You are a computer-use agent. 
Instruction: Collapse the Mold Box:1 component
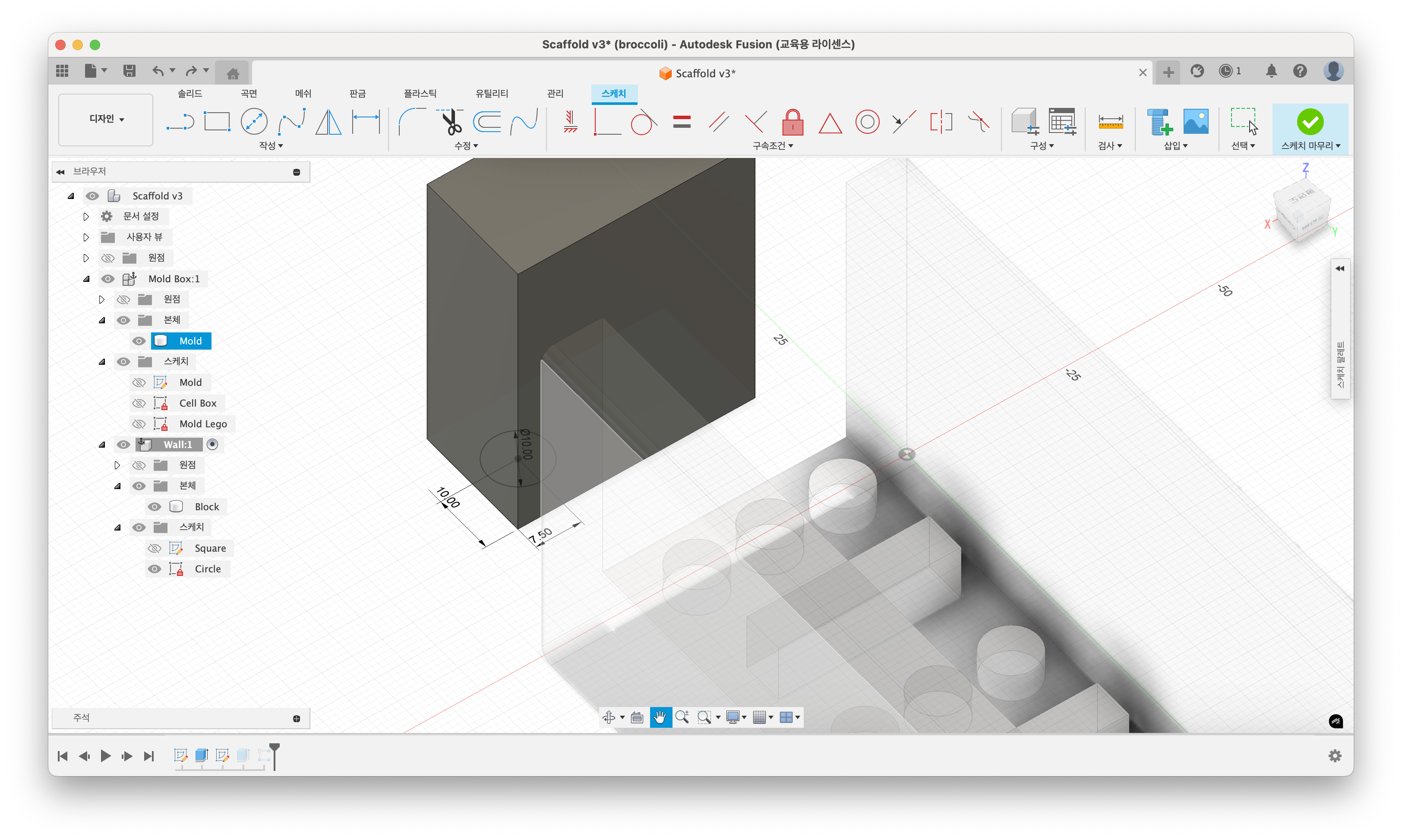[x=86, y=278]
